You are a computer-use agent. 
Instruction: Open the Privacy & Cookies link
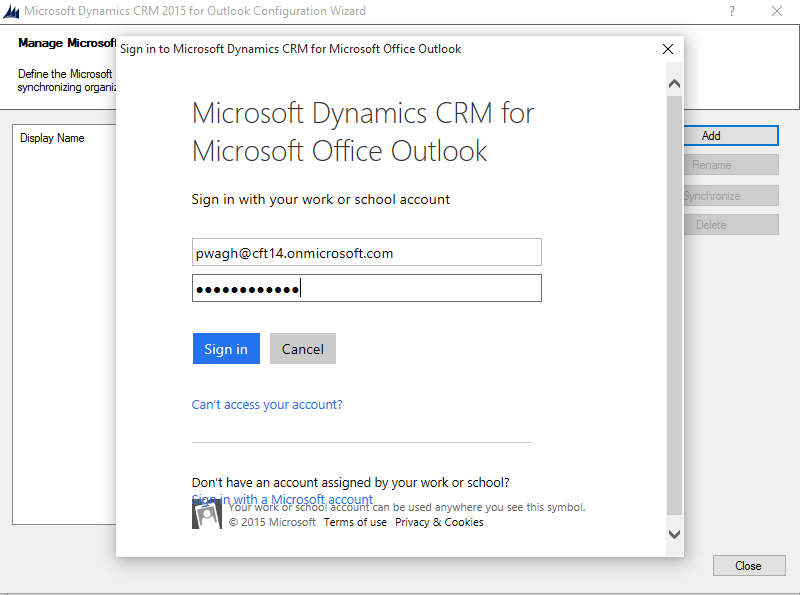[439, 522]
